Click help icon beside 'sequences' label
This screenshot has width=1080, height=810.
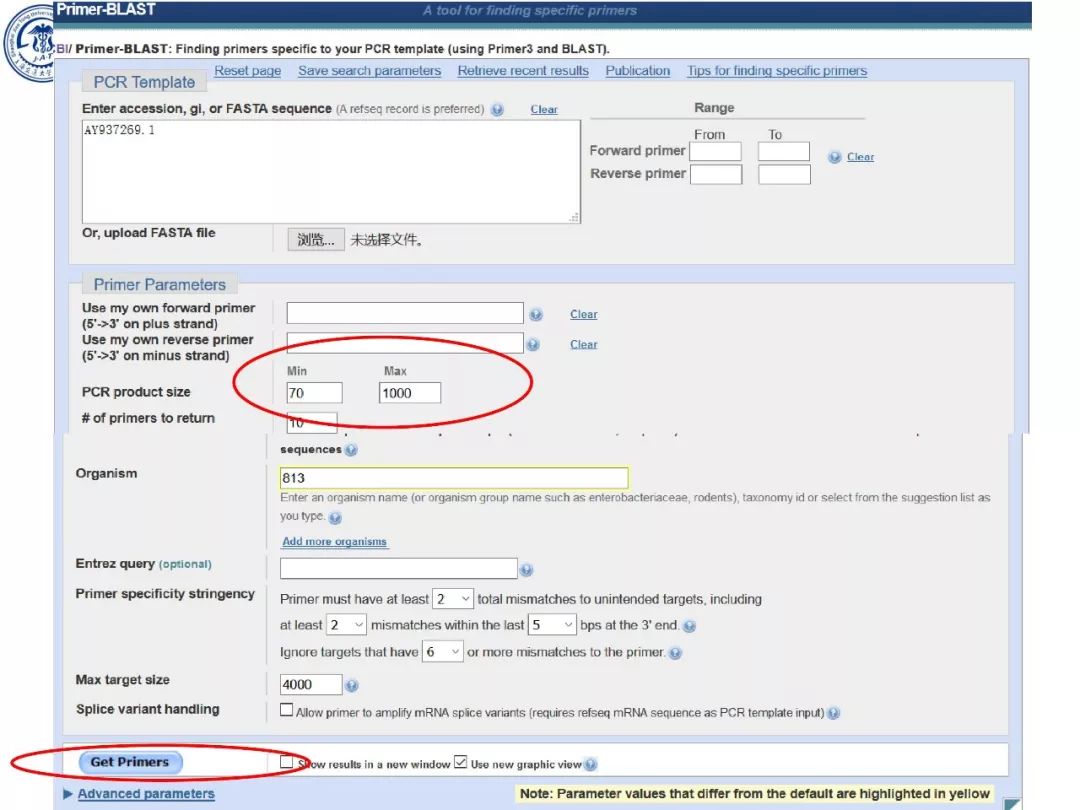point(351,450)
